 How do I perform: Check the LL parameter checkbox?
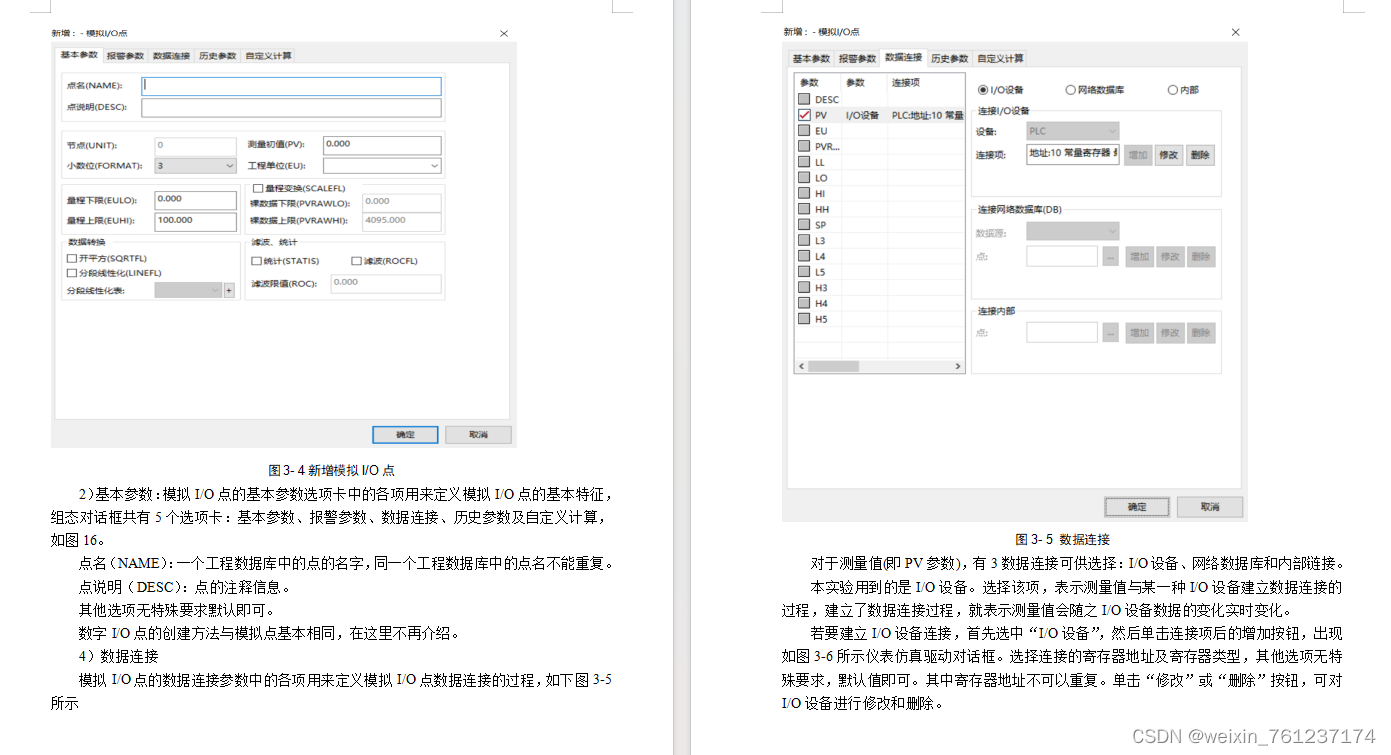(804, 162)
